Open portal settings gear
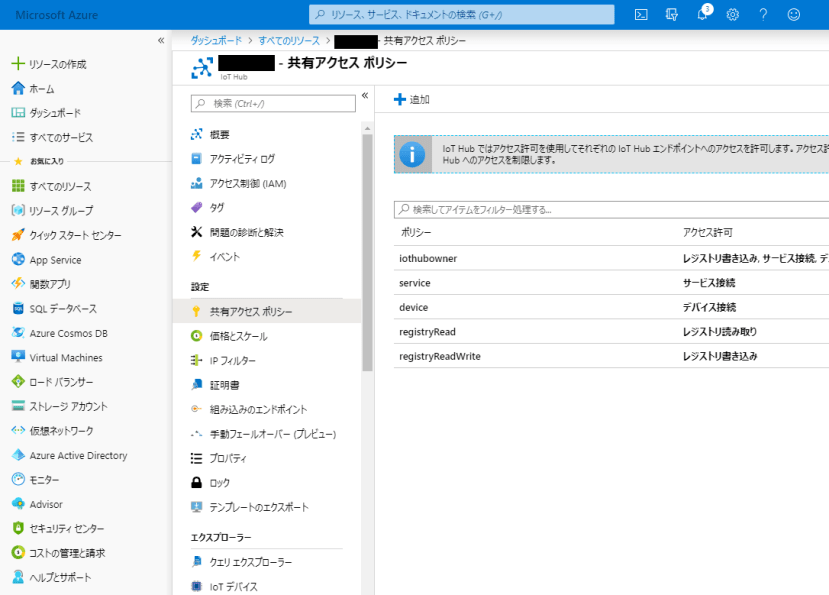829x595 pixels. coord(732,15)
